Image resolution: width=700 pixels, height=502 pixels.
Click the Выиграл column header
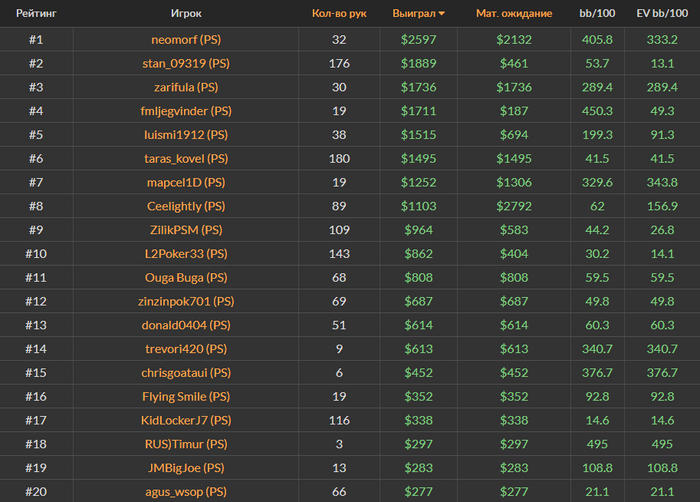(x=413, y=15)
